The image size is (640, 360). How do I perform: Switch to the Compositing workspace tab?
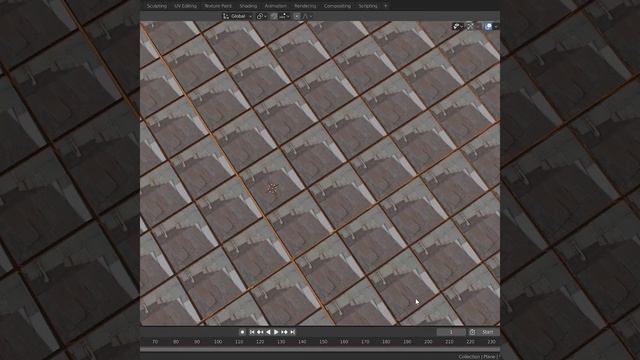tap(337, 6)
